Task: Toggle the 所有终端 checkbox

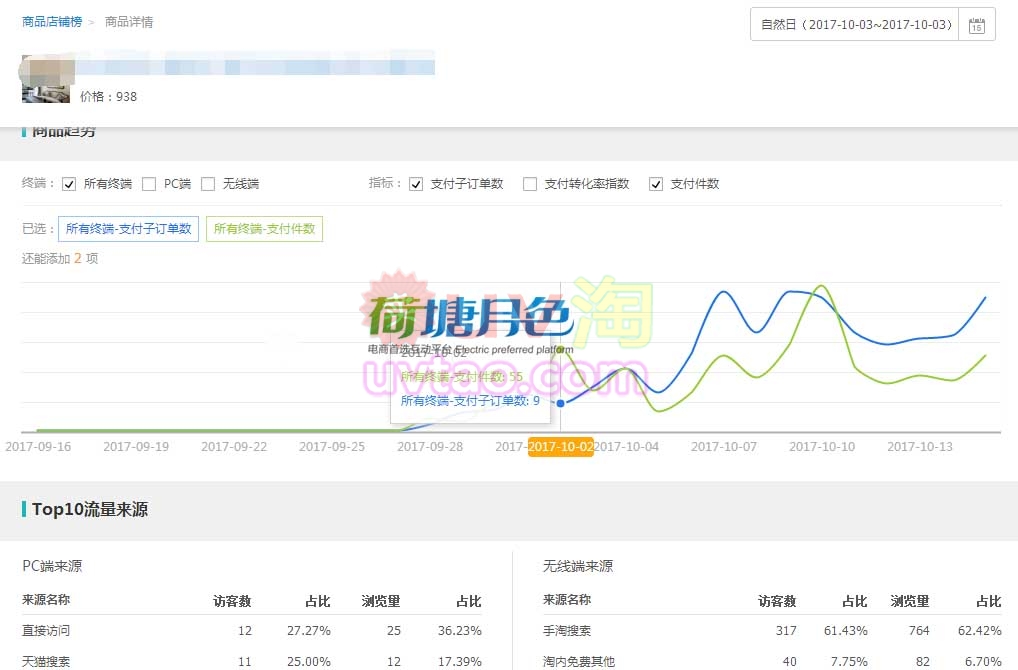Action: (69, 184)
